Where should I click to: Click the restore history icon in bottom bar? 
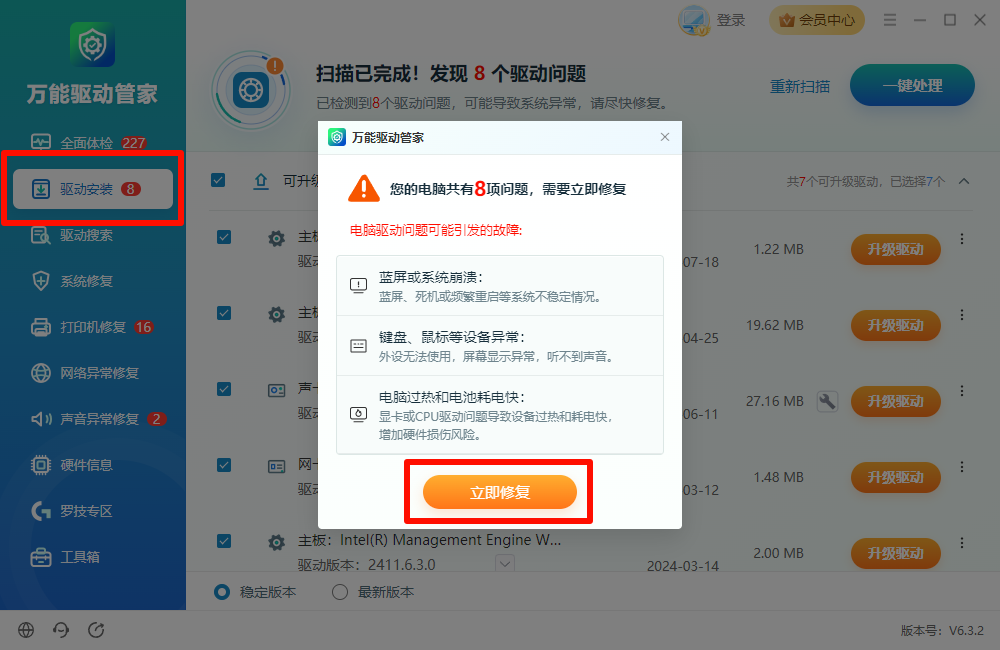pos(61,630)
